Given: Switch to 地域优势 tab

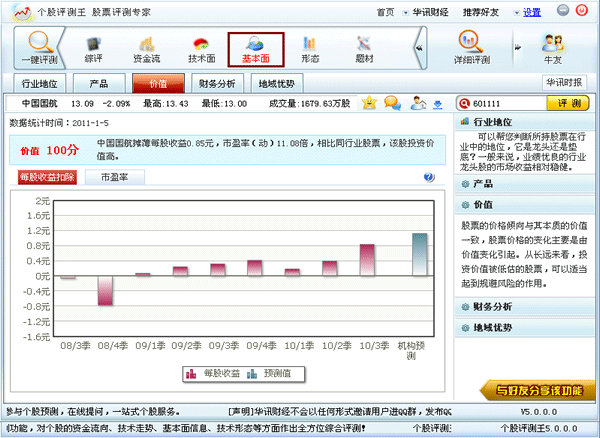Looking at the screenshot, I should pyautogui.click(x=277, y=83).
